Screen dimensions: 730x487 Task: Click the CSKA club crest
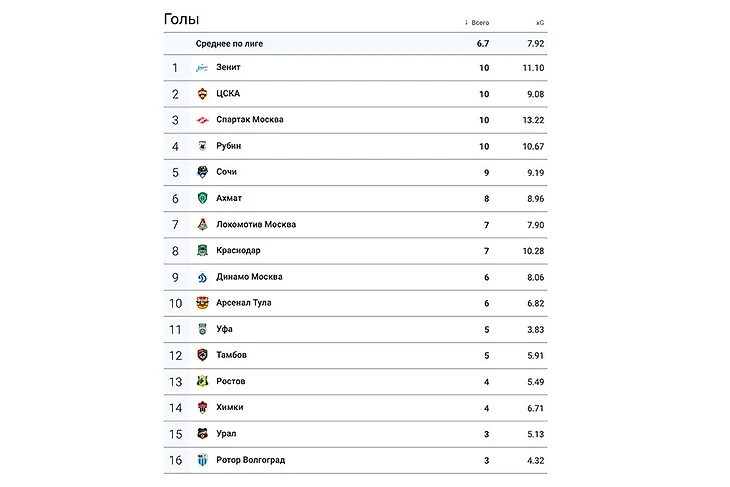point(202,94)
